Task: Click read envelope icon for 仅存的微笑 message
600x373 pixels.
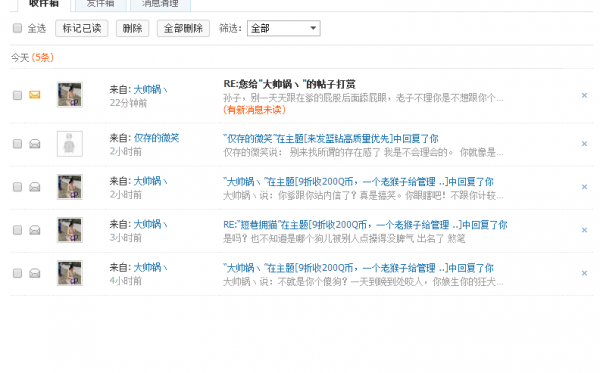Action: 35,144
